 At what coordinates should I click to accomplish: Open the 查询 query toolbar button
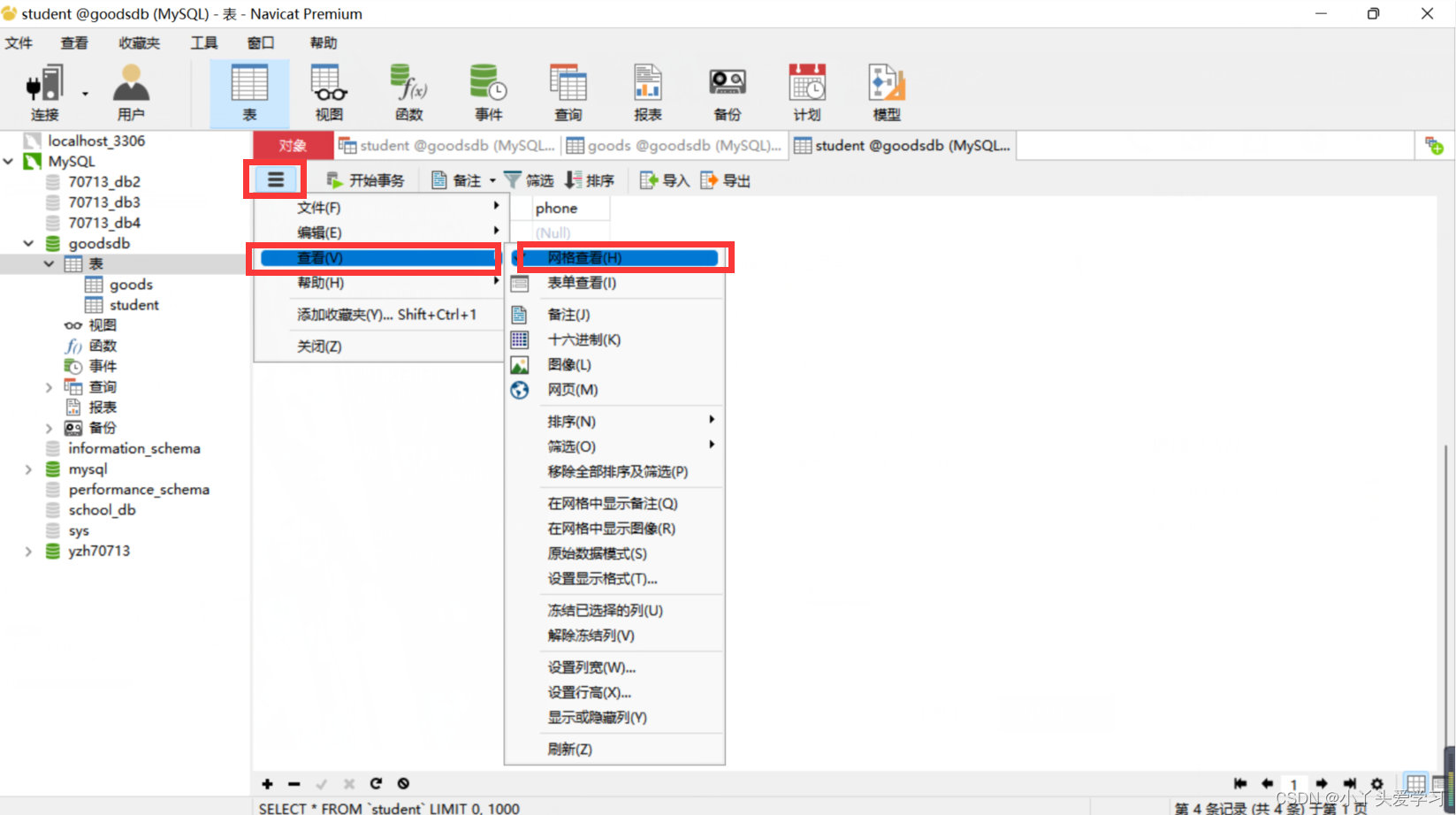point(568,93)
